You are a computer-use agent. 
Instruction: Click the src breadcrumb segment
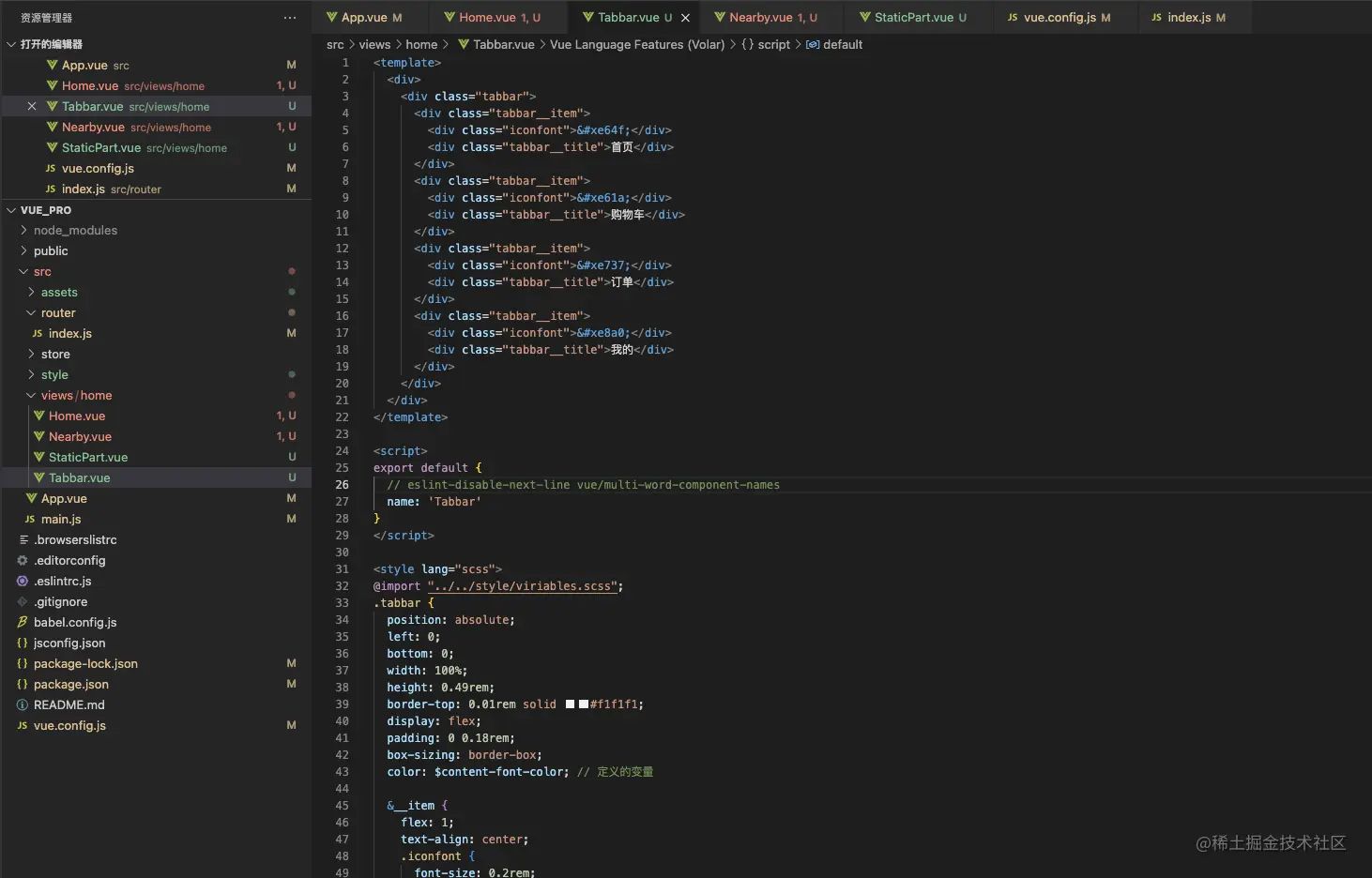coord(335,44)
